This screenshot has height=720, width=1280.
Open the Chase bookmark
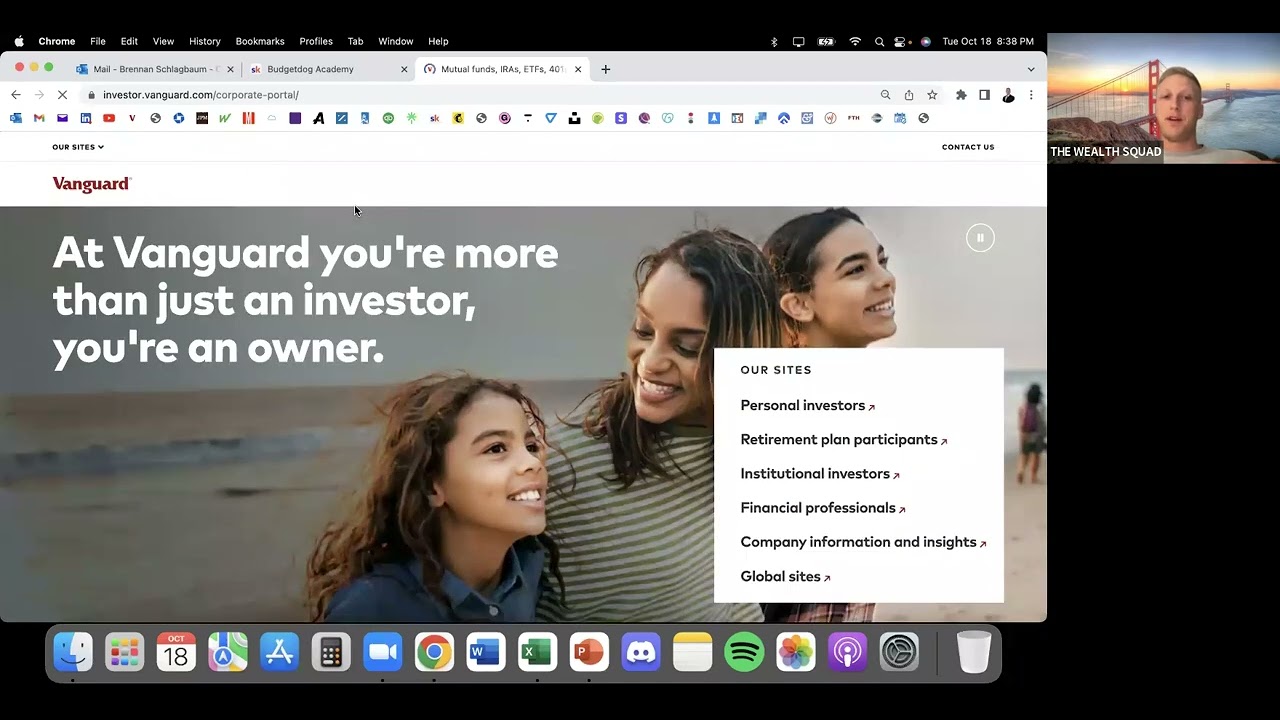pyautogui.click(x=179, y=118)
